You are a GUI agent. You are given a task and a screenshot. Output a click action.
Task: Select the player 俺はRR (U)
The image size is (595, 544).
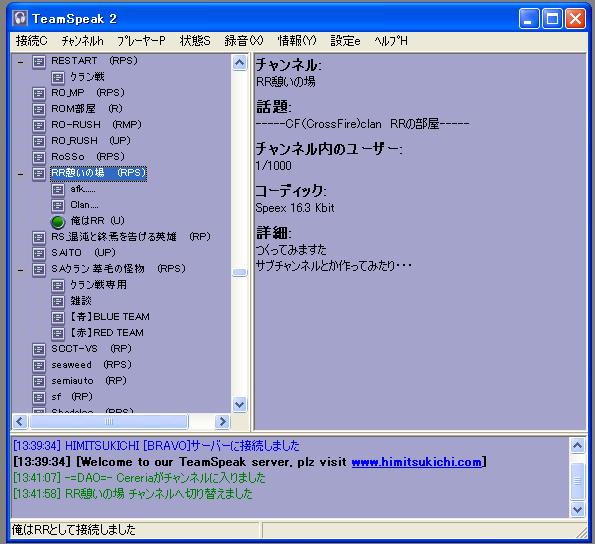pyautogui.click(x=97, y=221)
